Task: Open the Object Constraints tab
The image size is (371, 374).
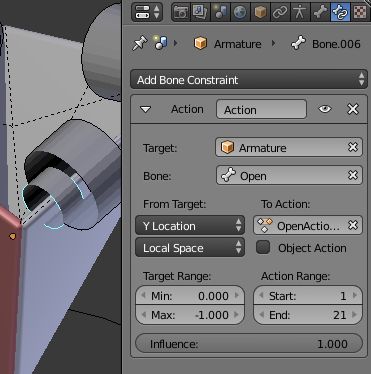Action: pos(280,12)
